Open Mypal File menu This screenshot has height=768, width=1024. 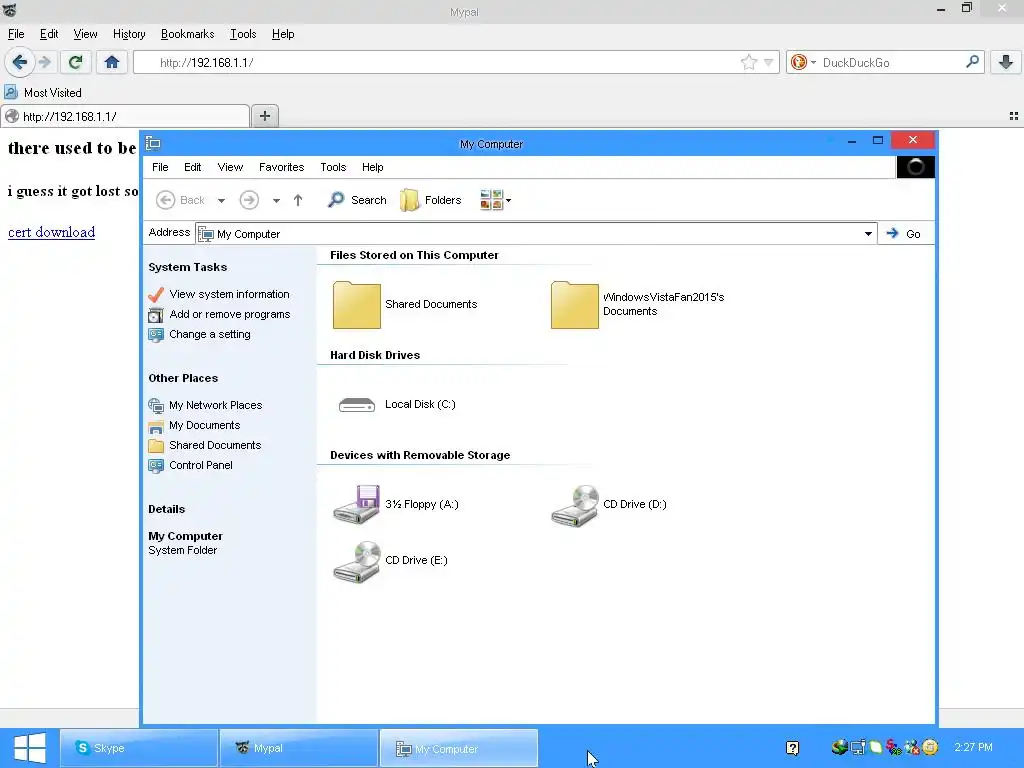(16, 34)
